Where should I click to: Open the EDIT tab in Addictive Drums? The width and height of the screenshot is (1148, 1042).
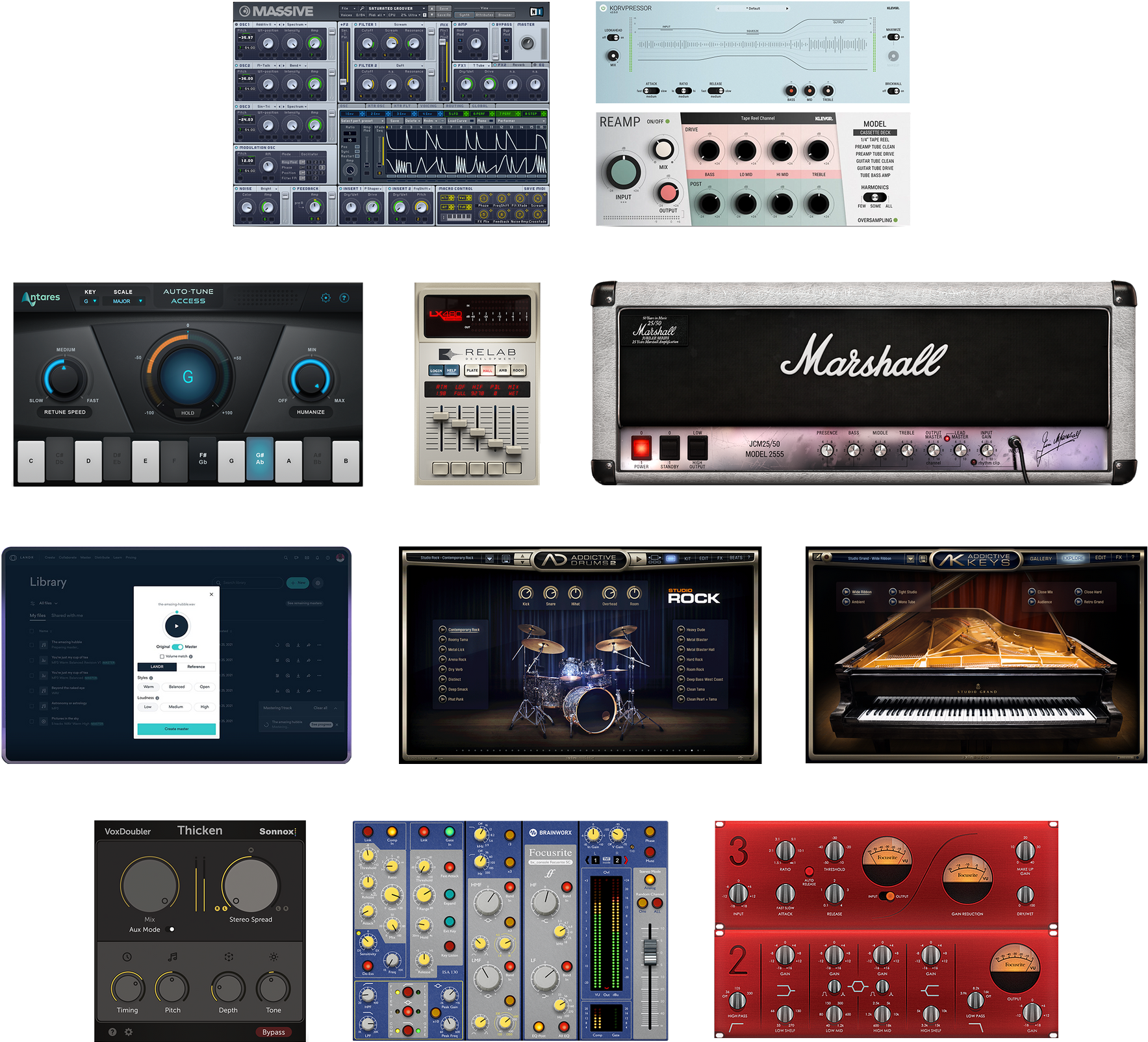[x=704, y=558]
